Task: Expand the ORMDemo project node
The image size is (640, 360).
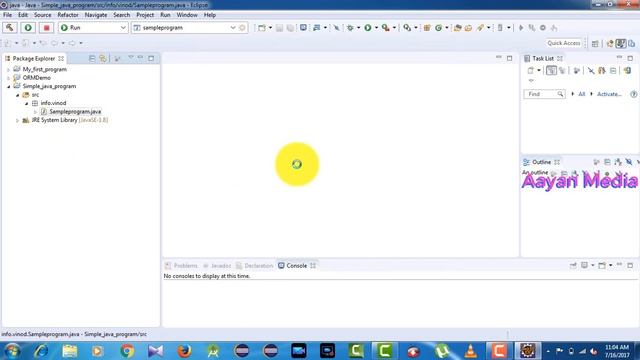Action: pyautogui.click(x=8, y=78)
